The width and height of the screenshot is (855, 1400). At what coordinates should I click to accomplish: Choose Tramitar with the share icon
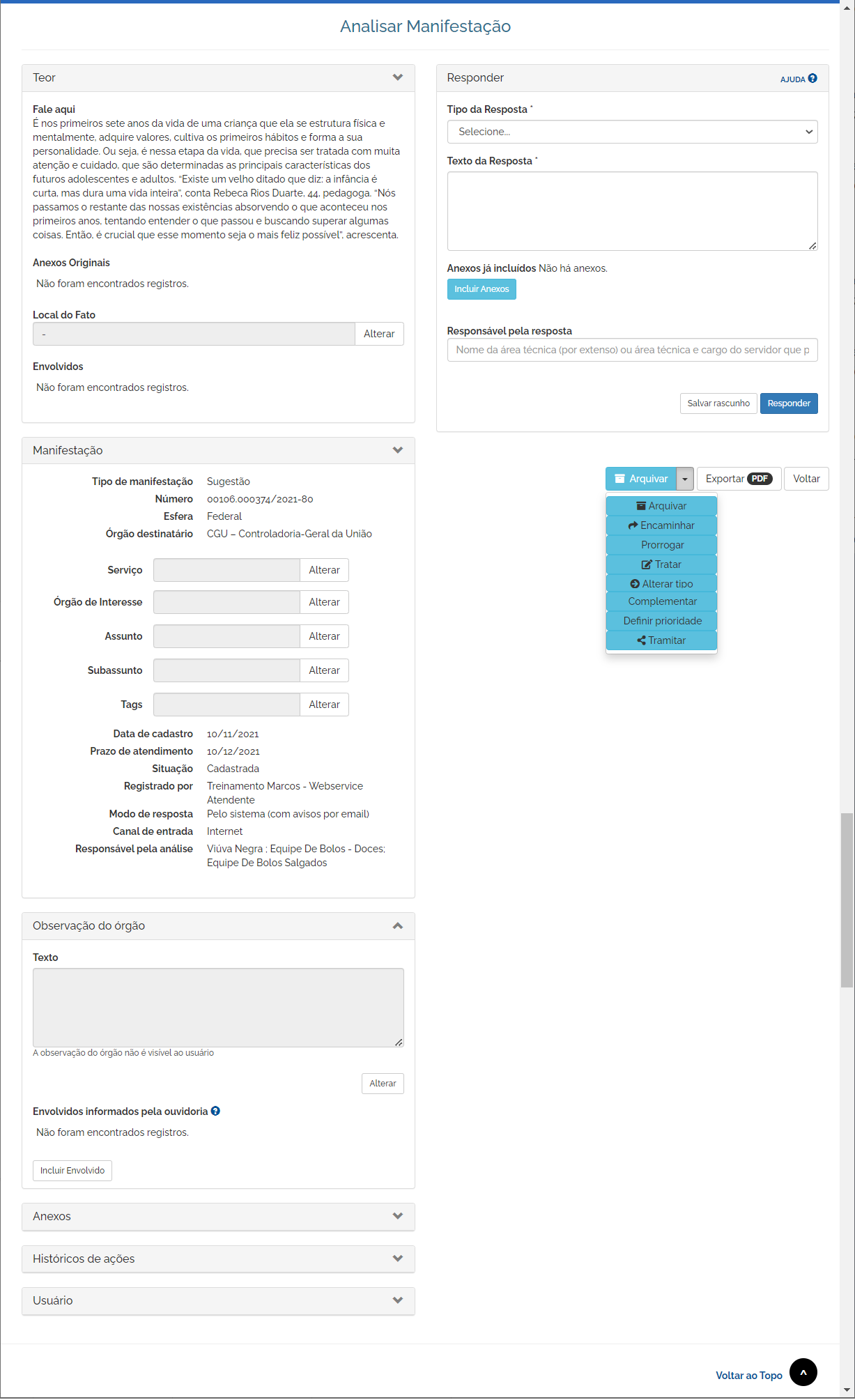point(661,640)
